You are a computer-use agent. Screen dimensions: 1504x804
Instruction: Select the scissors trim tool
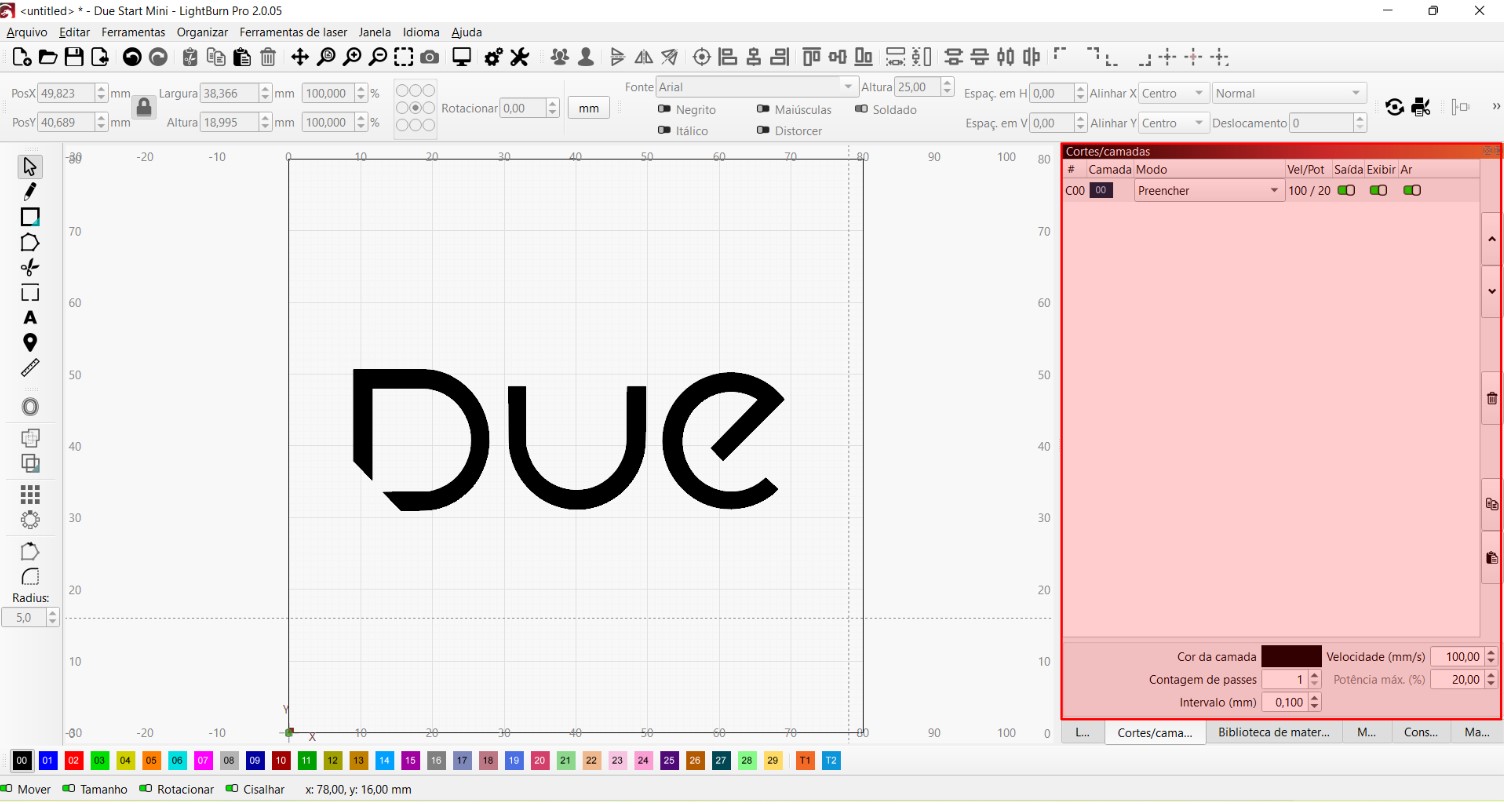(30, 267)
